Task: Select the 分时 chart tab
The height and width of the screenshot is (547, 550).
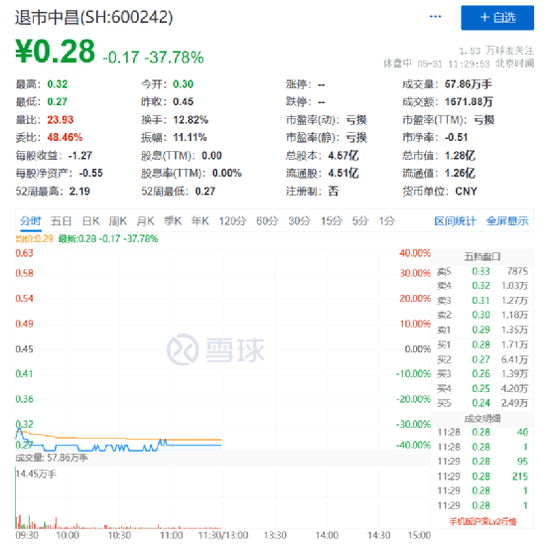Action: pyautogui.click(x=31, y=221)
